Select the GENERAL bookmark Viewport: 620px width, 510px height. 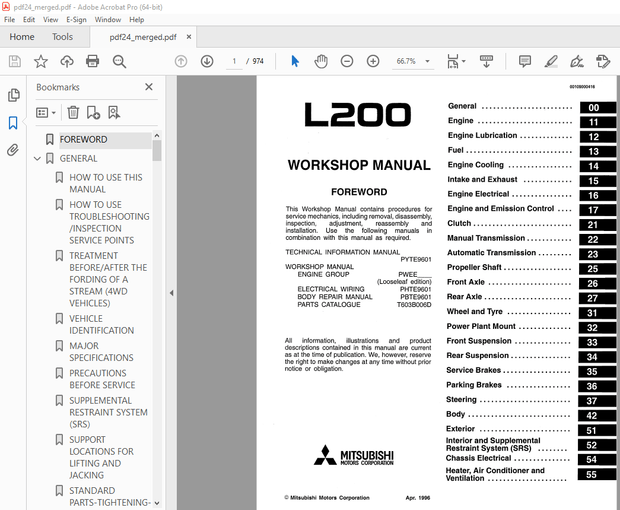click(78, 159)
